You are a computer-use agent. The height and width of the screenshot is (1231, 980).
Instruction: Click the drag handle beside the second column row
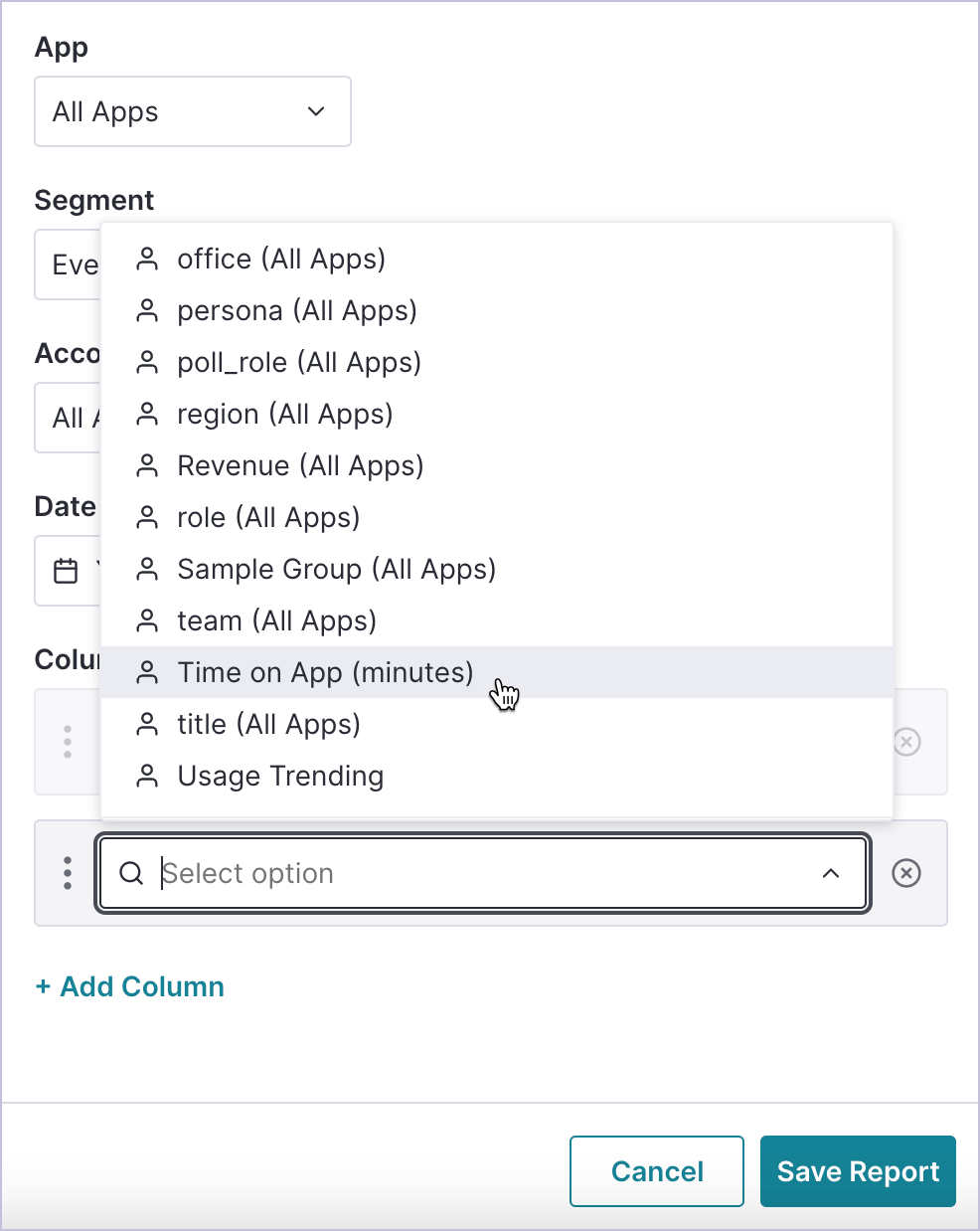pyautogui.click(x=67, y=873)
